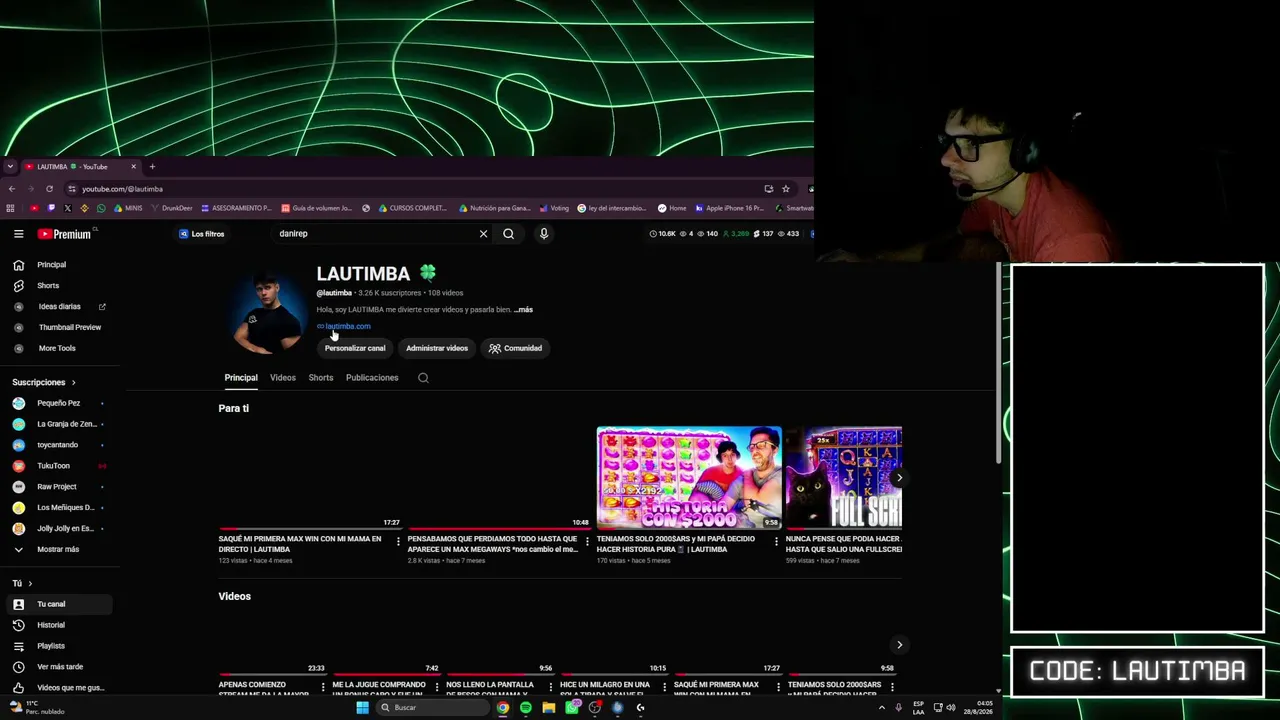This screenshot has height=720, width=1280.
Task: Reload the page in the browser
Action: click(x=49, y=189)
